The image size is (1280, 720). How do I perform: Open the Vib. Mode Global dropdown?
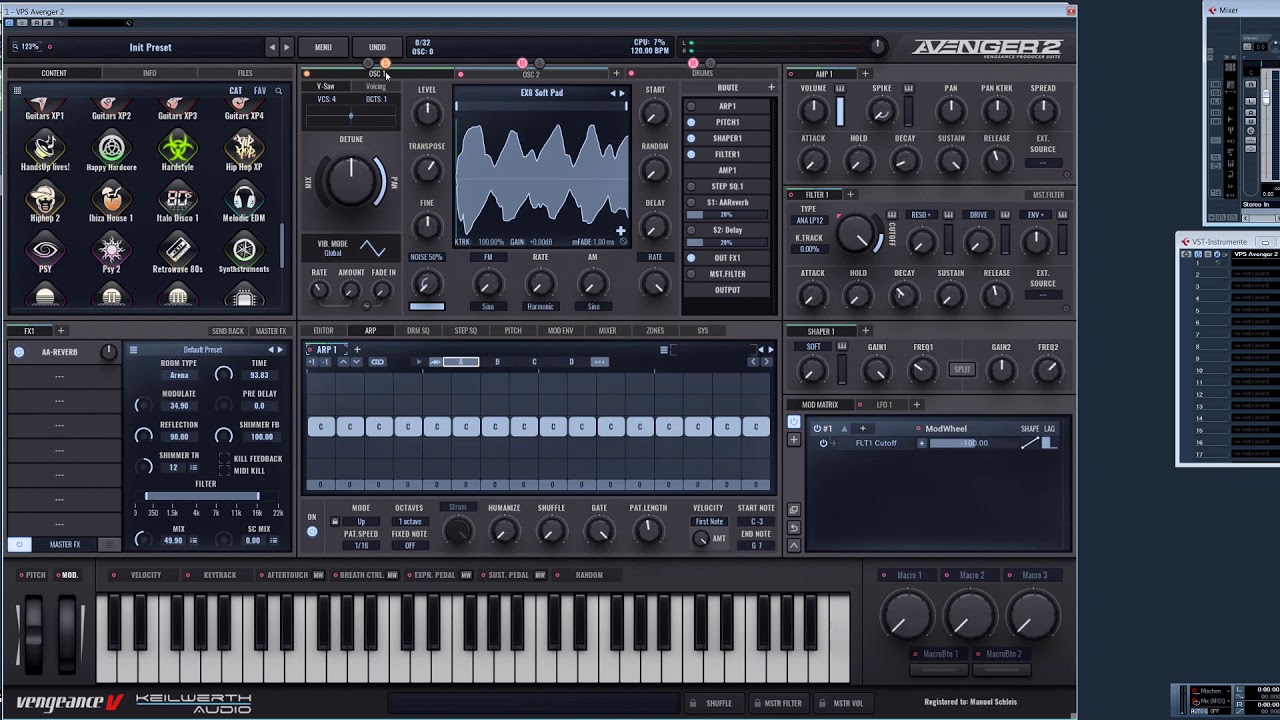(x=332, y=253)
